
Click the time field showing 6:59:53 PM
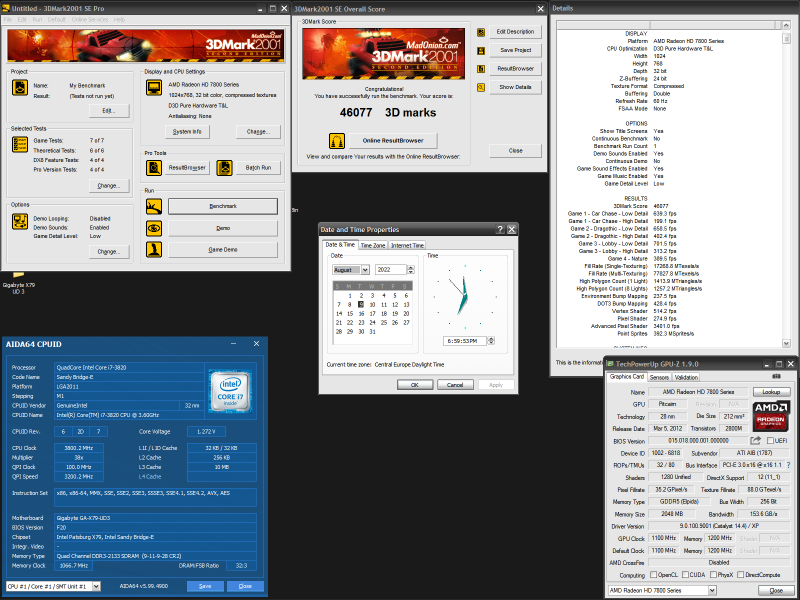465,341
